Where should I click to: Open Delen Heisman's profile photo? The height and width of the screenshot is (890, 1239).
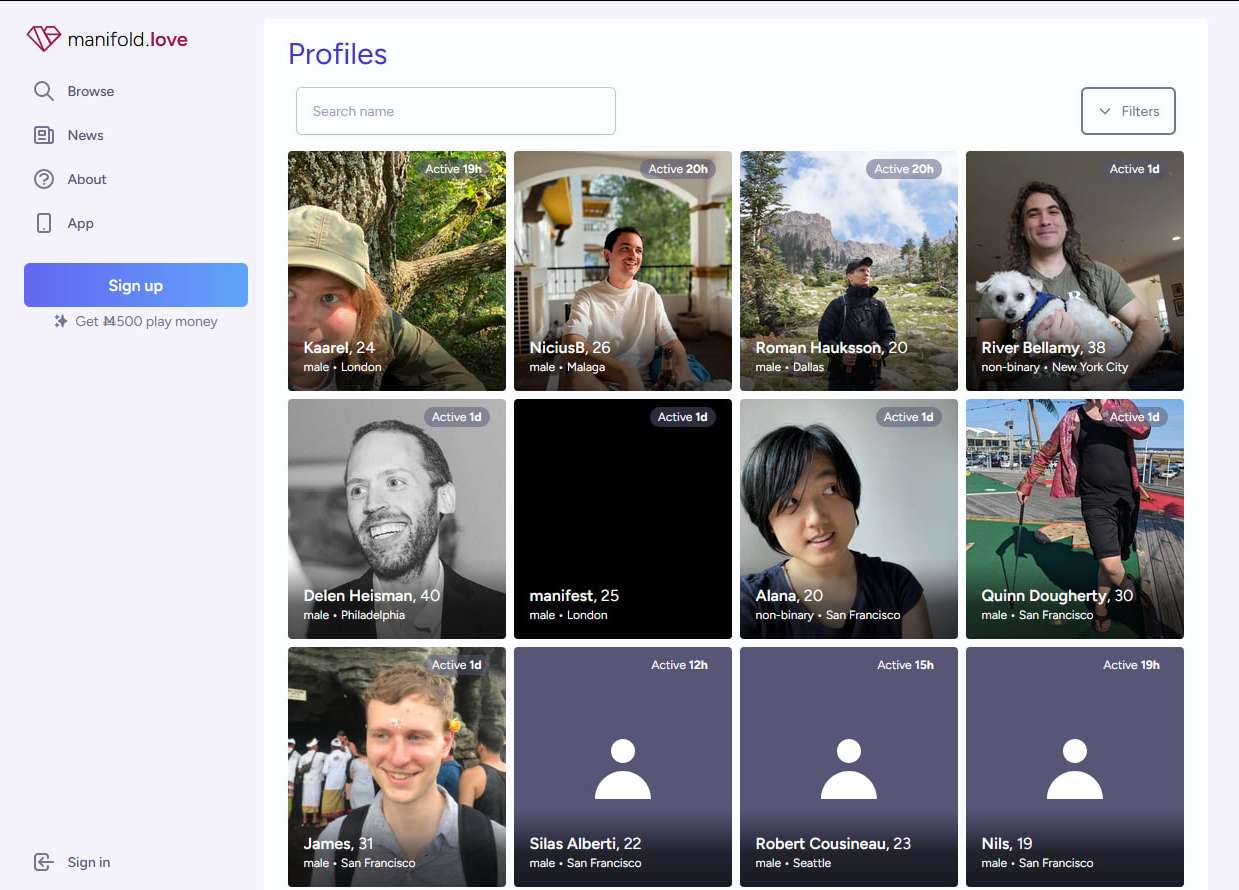point(397,519)
